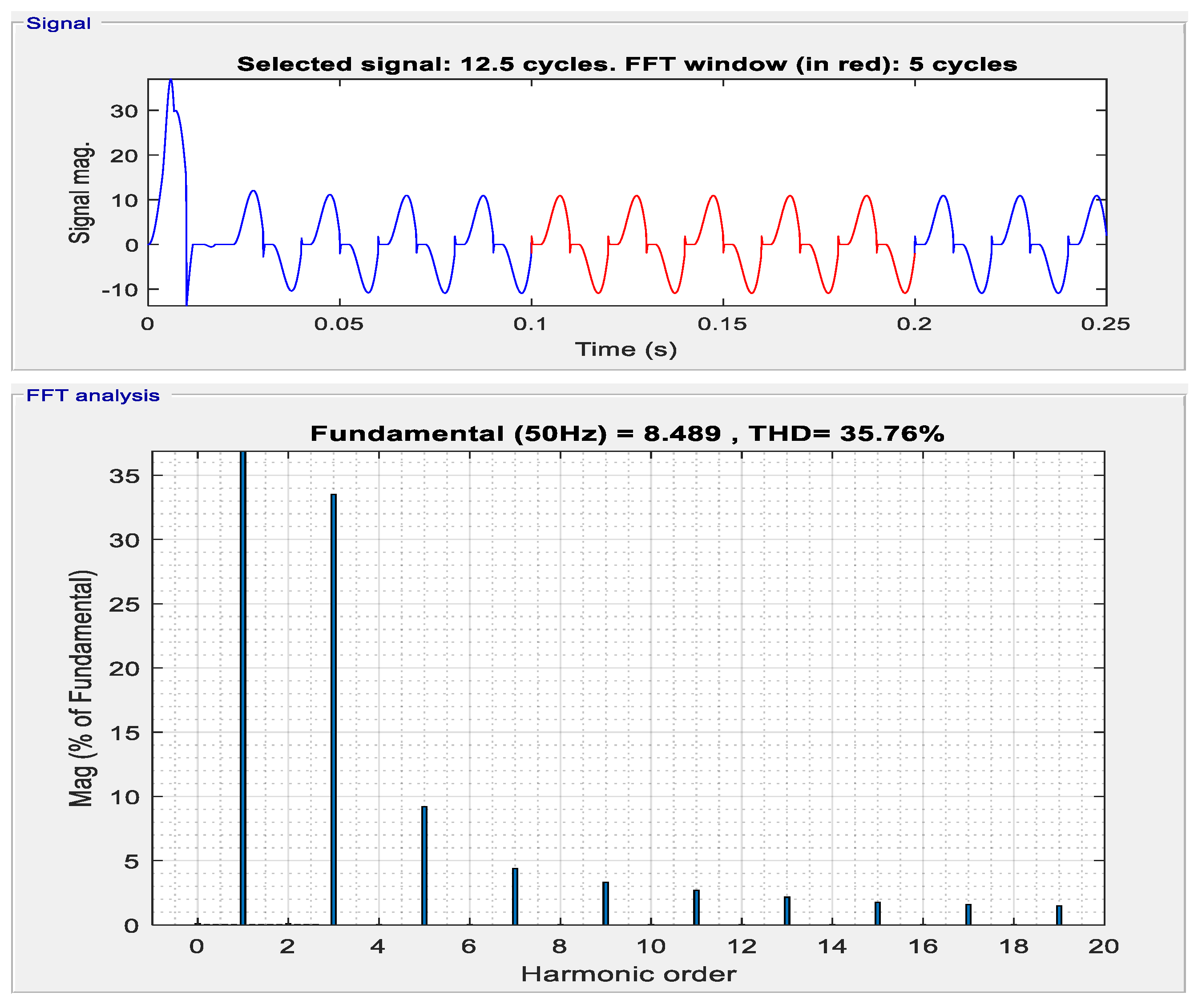Image resolution: width=1194 pixels, height=1008 pixels.
Task: Click the 'Signal' panel title
Action: tap(58, 24)
